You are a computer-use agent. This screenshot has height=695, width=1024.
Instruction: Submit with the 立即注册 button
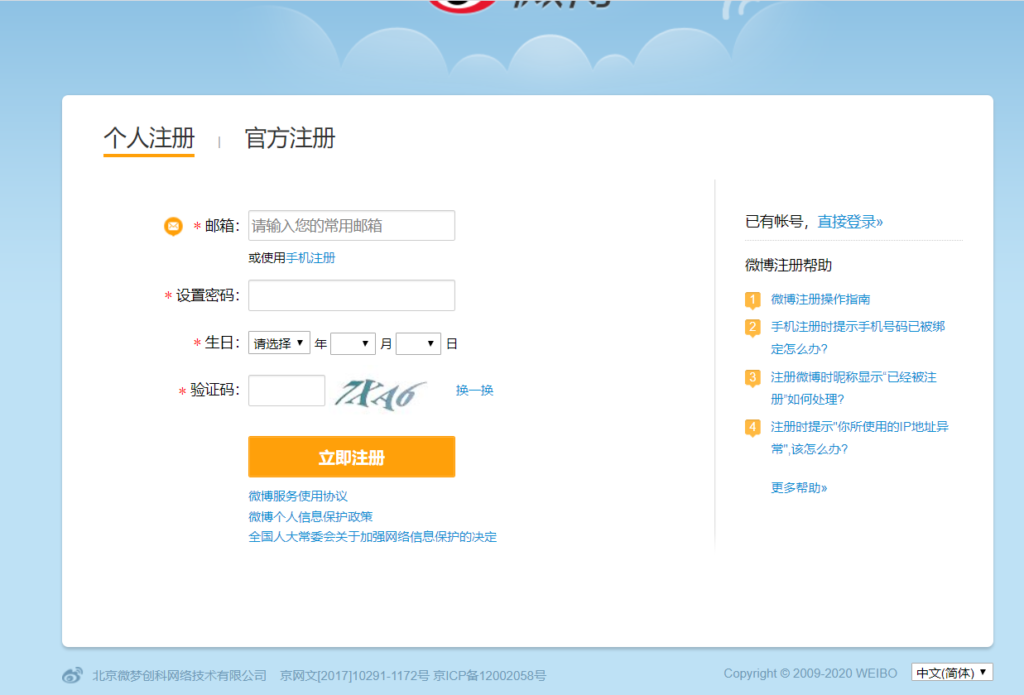tap(351, 457)
